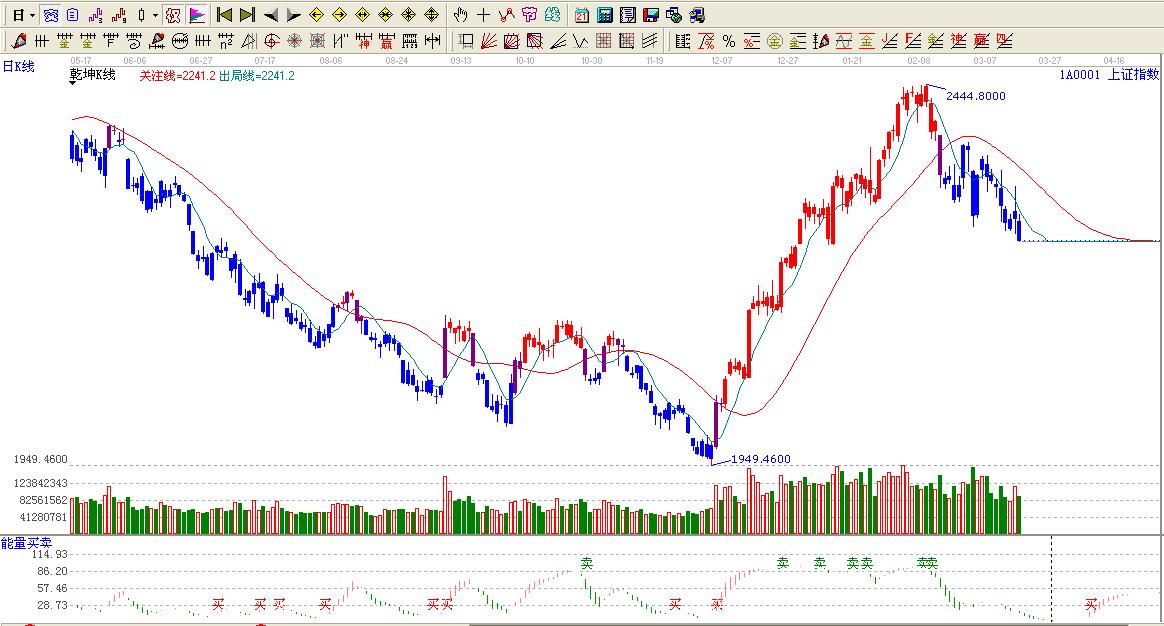Click the 能量买卖 indicator panel label

coord(20,543)
